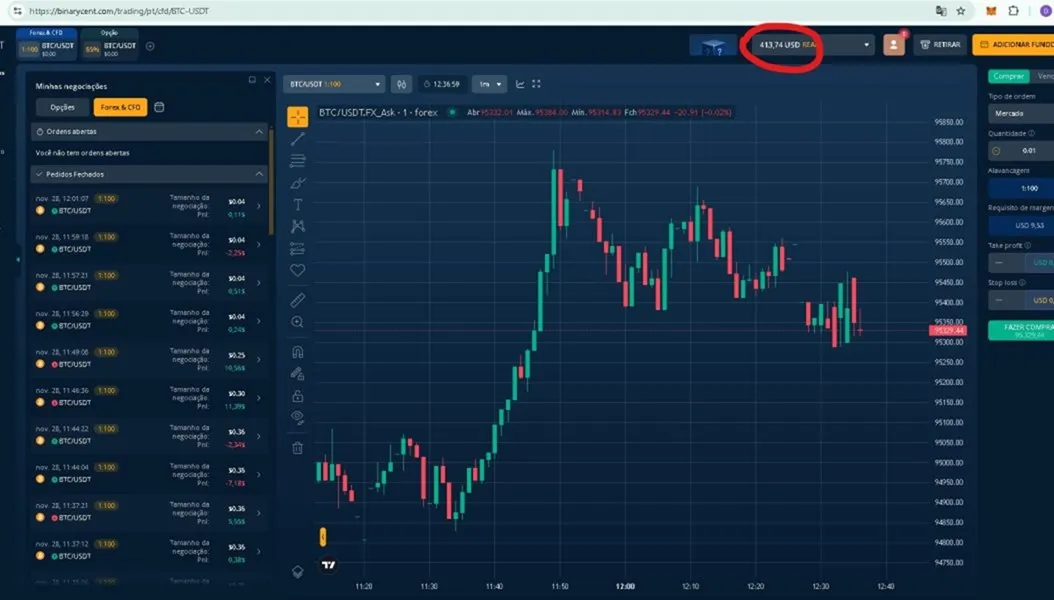Click the RETIRAR withdraw button
The width and height of the screenshot is (1054, 600).
pos(940,44)
